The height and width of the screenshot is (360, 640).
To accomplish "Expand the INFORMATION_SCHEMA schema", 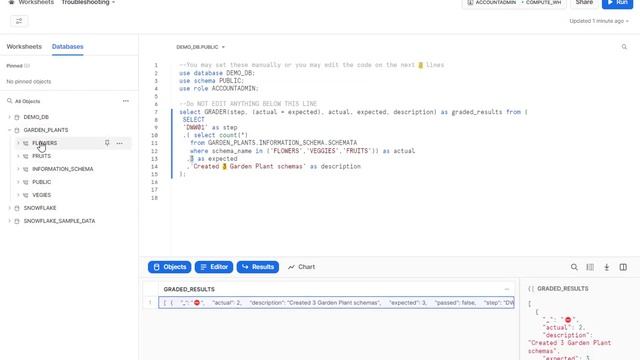I will click(18, 169).
